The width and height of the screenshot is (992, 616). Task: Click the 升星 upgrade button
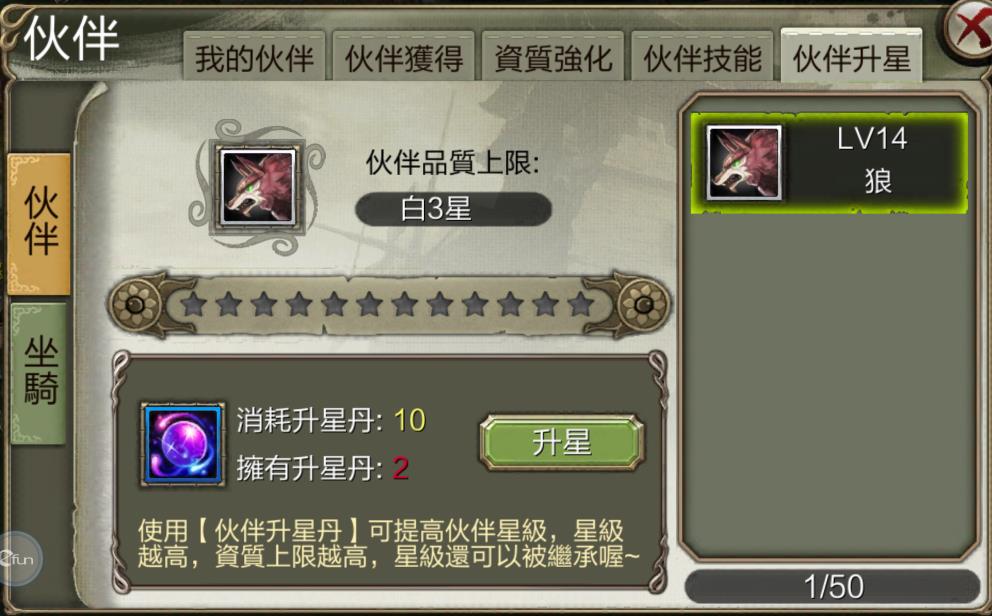click(x=562, y=442)
